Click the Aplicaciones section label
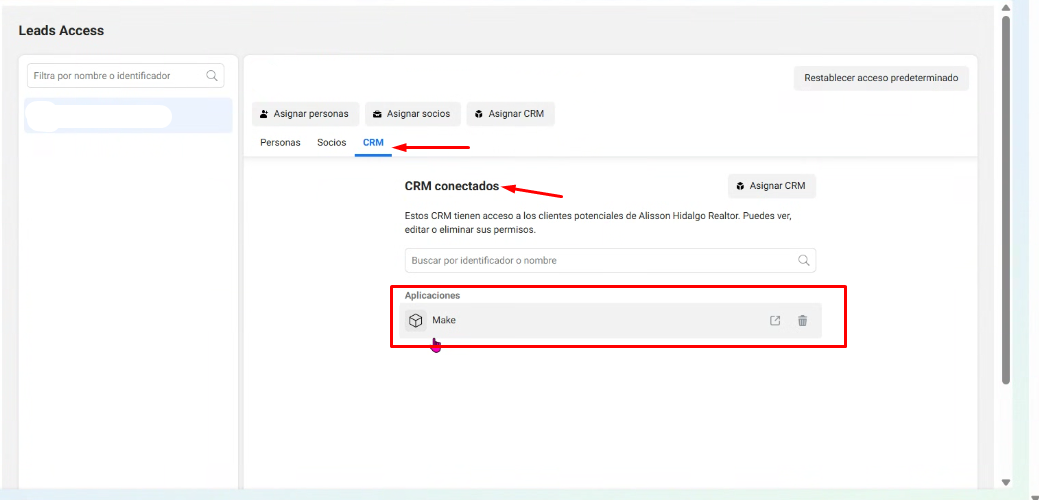 coord(432,295)
